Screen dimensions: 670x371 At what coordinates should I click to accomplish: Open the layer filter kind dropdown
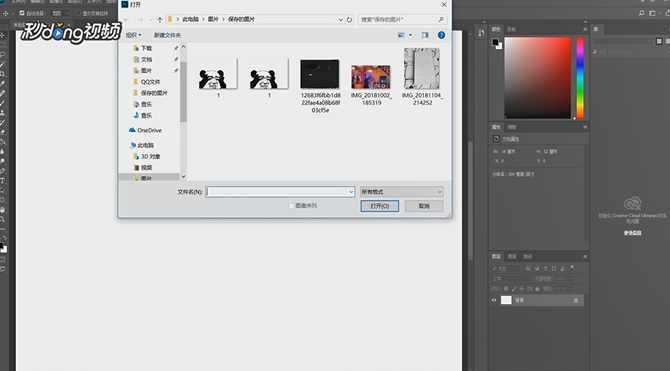point(505,268)
